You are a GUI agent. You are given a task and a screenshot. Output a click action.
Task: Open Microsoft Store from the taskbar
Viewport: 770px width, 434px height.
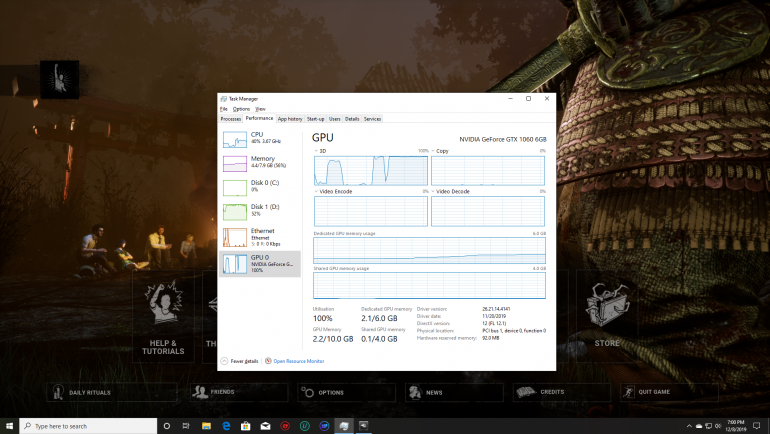[x=246, y=426]
